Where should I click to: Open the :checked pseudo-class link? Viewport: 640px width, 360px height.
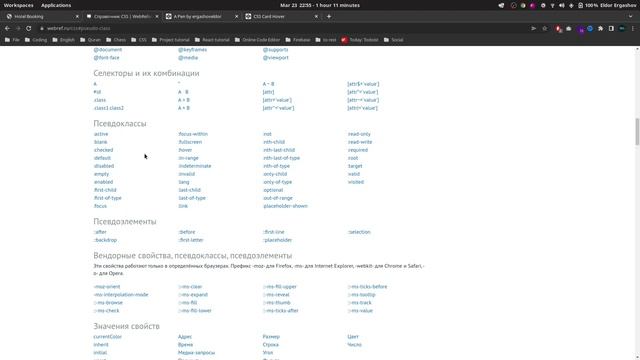tap(103, 150)
